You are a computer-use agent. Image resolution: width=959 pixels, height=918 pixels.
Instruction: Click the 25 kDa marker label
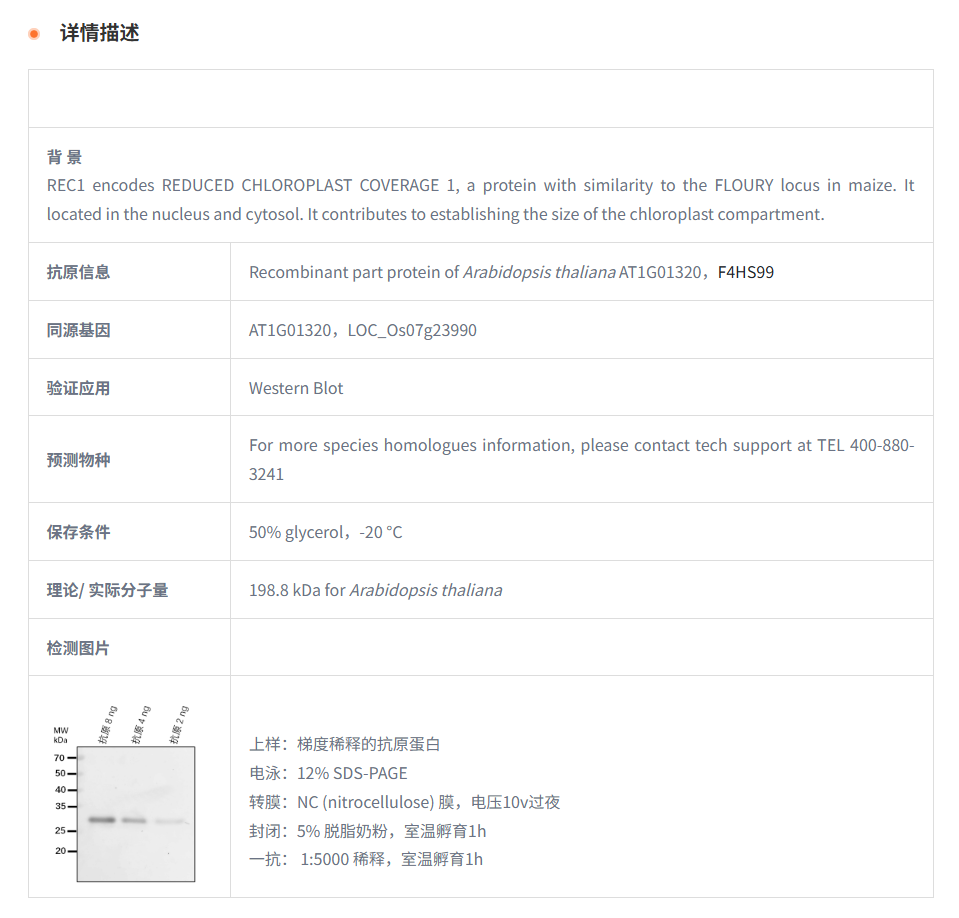click(60, 831)
